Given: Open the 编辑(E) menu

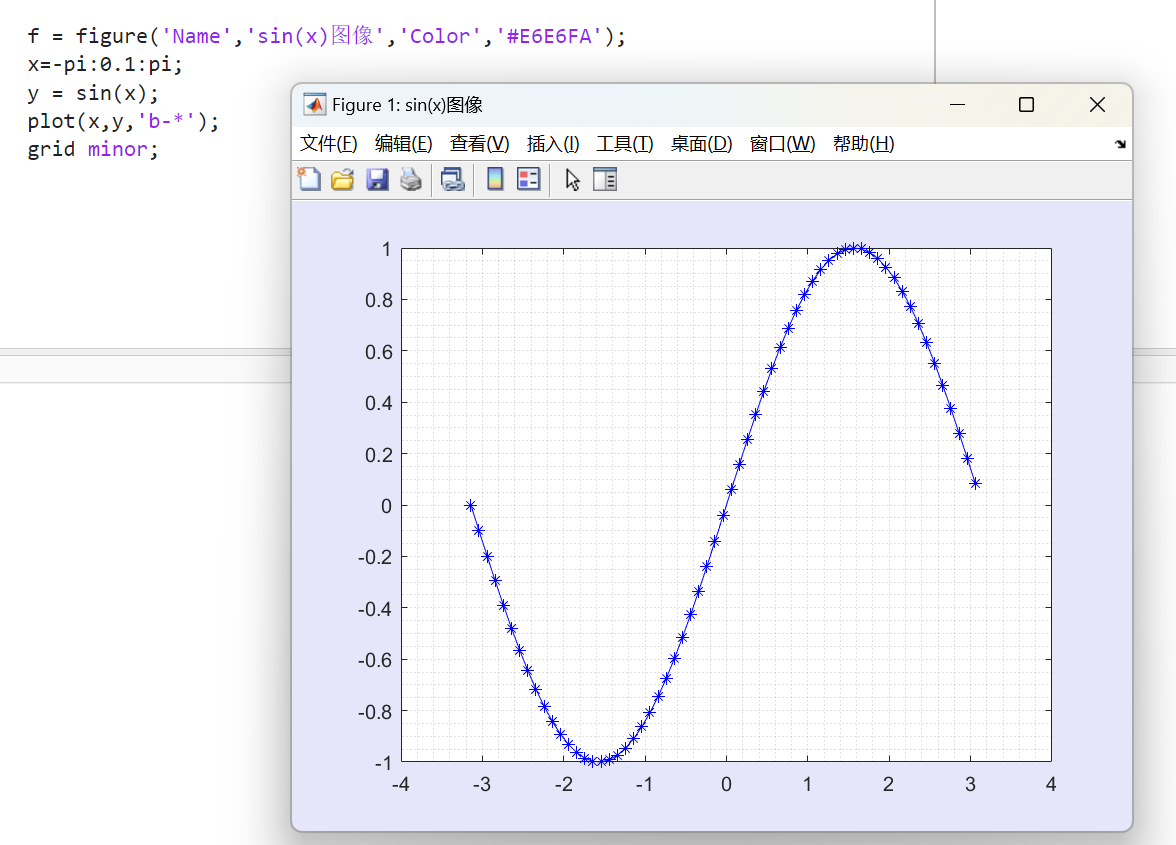Looking at the screenshot, I should tap(403, 144).
